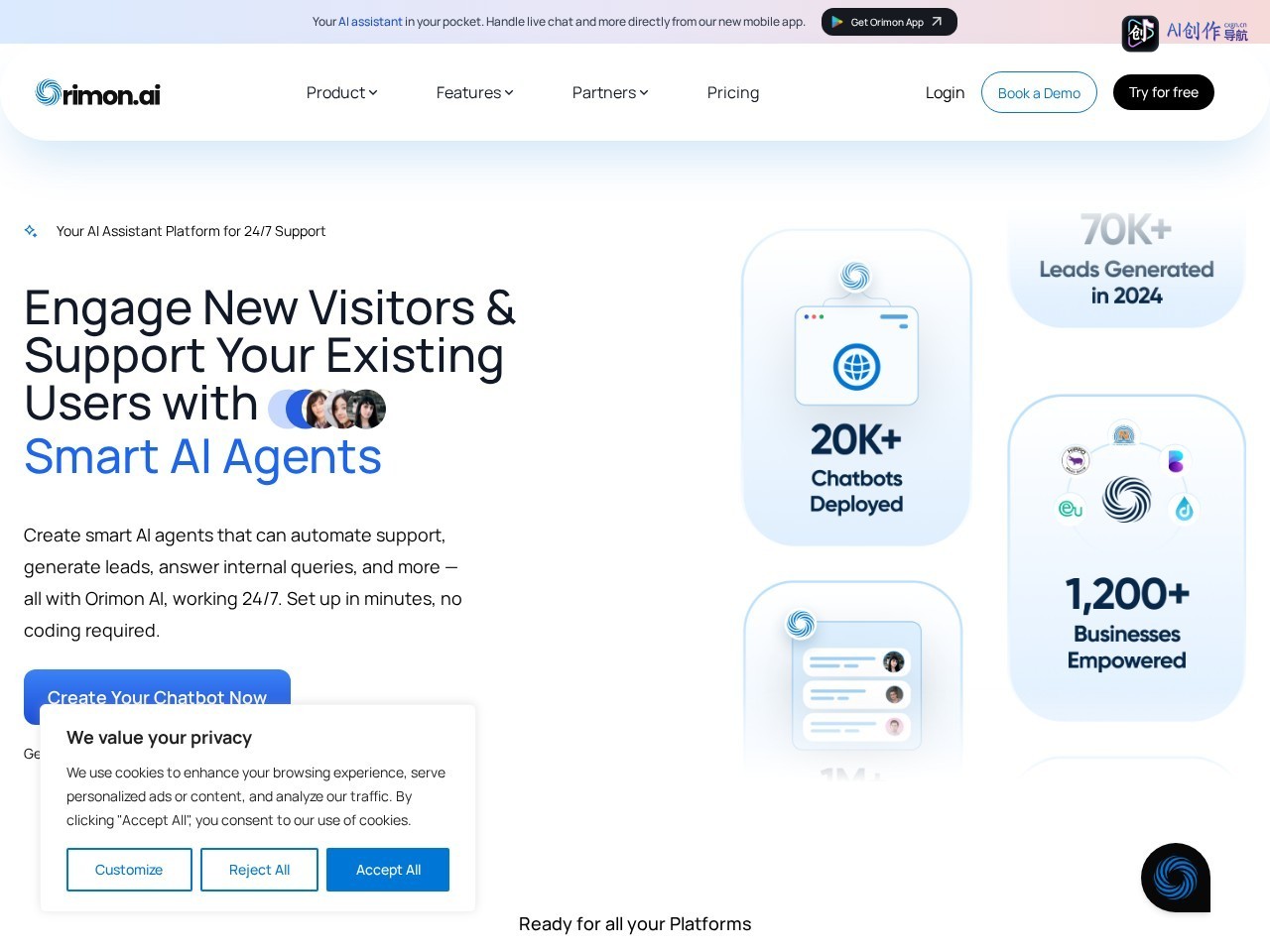Click the sparkle icon beside platform tagline
Image resolution: width=1270 pixels, height=952 pixels.
click(31, 231)
